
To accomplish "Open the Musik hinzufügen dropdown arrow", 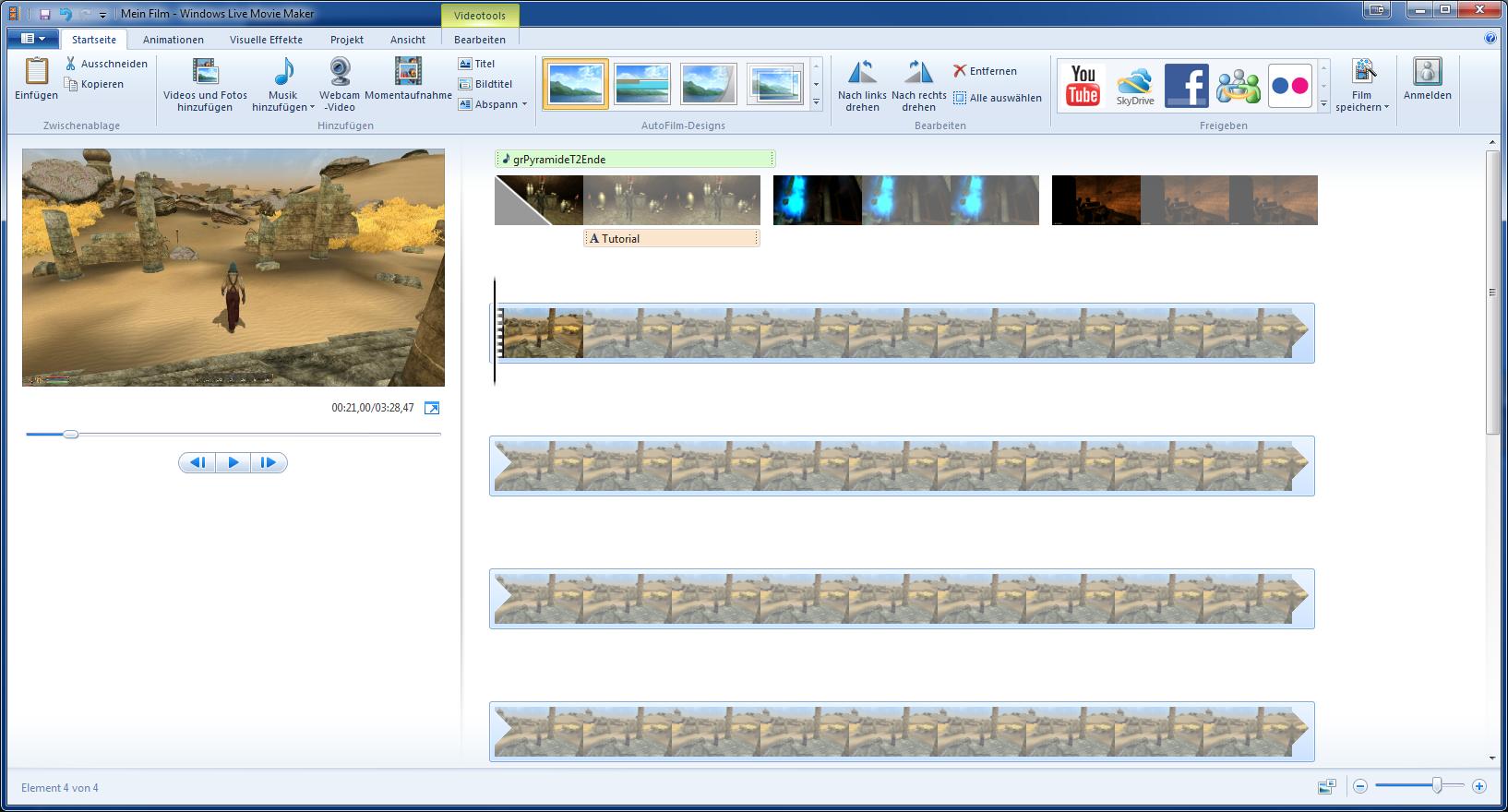I will click(x=312, y=108).
